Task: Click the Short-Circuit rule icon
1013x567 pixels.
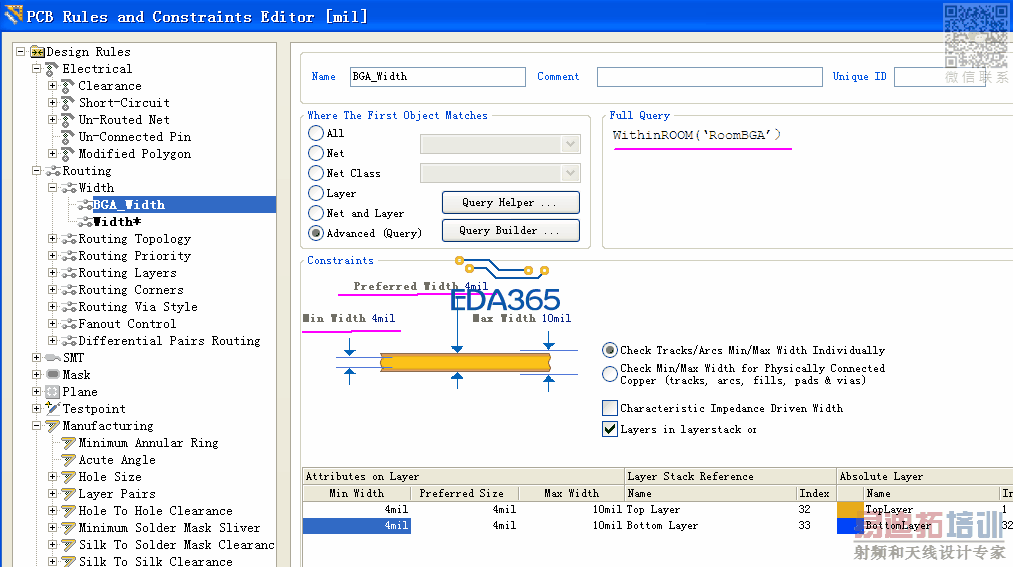Action: point(68,103)
